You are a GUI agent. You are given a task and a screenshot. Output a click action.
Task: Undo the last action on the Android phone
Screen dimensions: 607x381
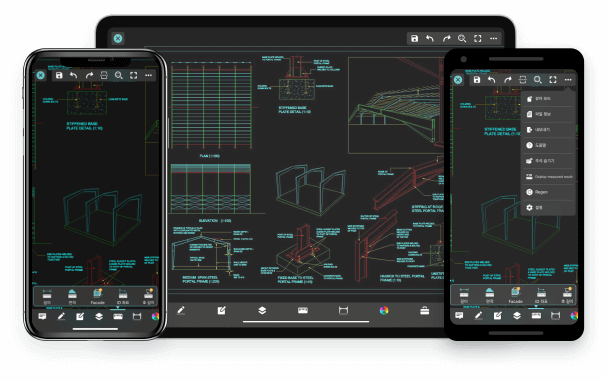tap(492, 79)
